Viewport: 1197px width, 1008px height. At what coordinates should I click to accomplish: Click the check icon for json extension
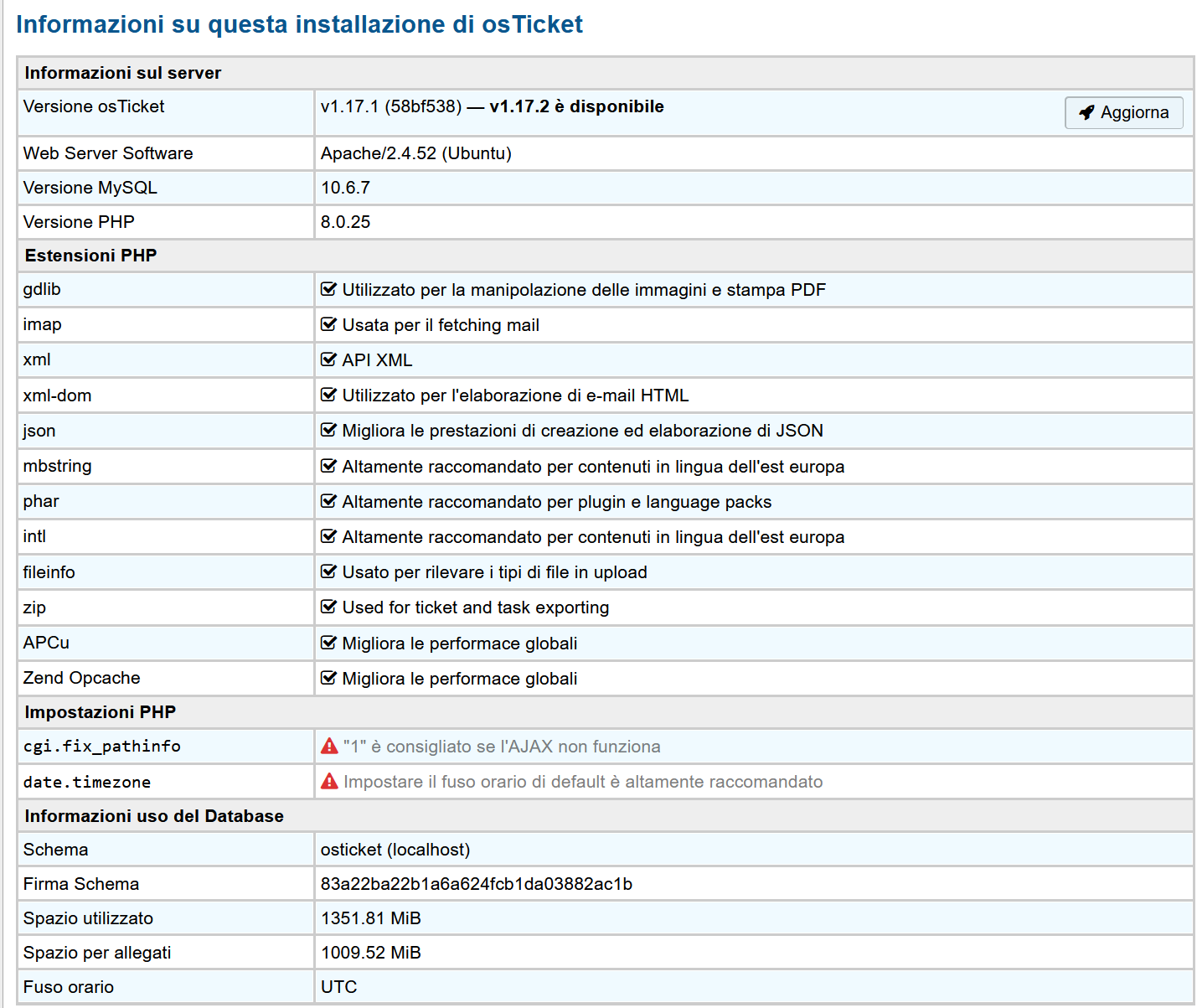point(328,430)
